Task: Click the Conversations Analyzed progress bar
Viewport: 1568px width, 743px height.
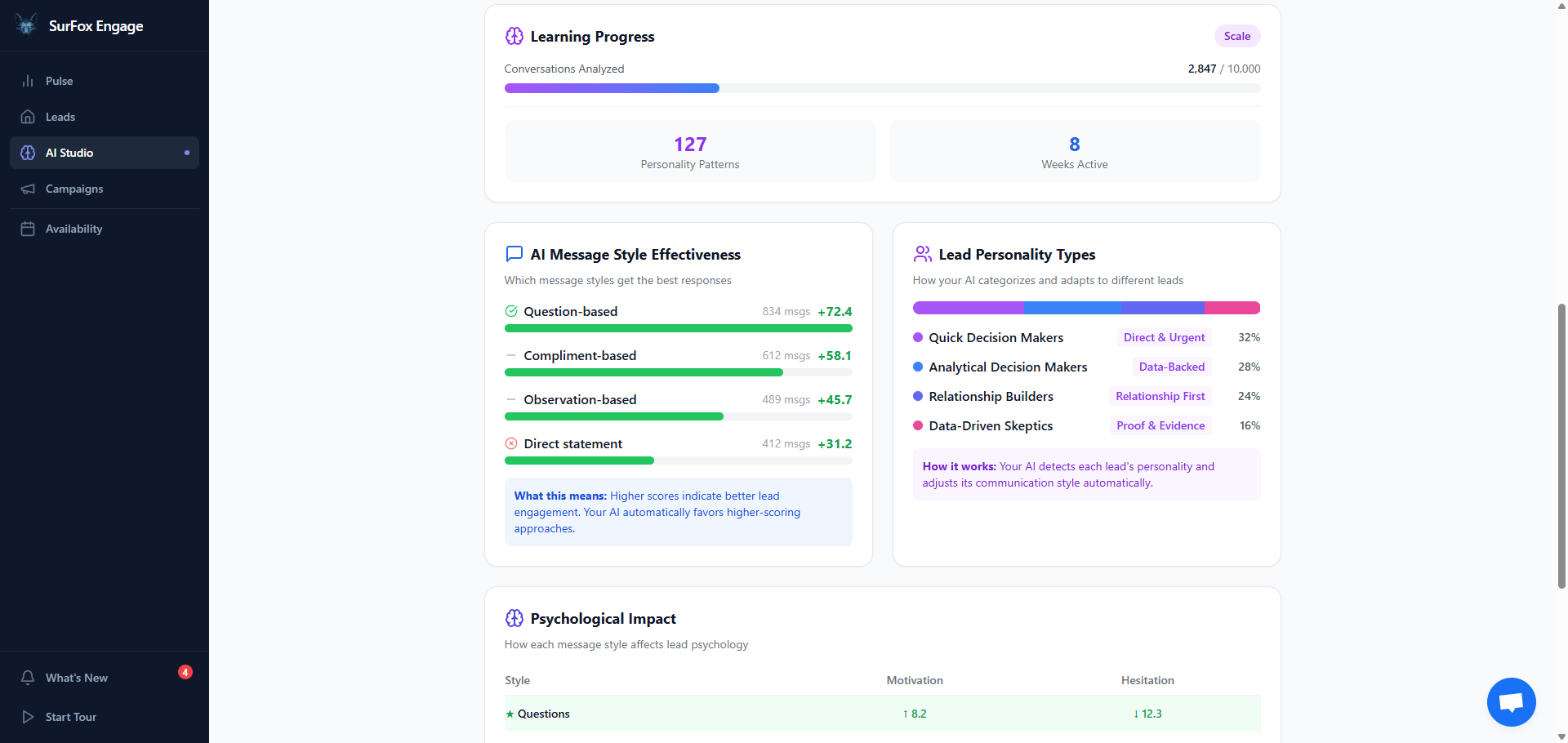Action: point(882,88)
